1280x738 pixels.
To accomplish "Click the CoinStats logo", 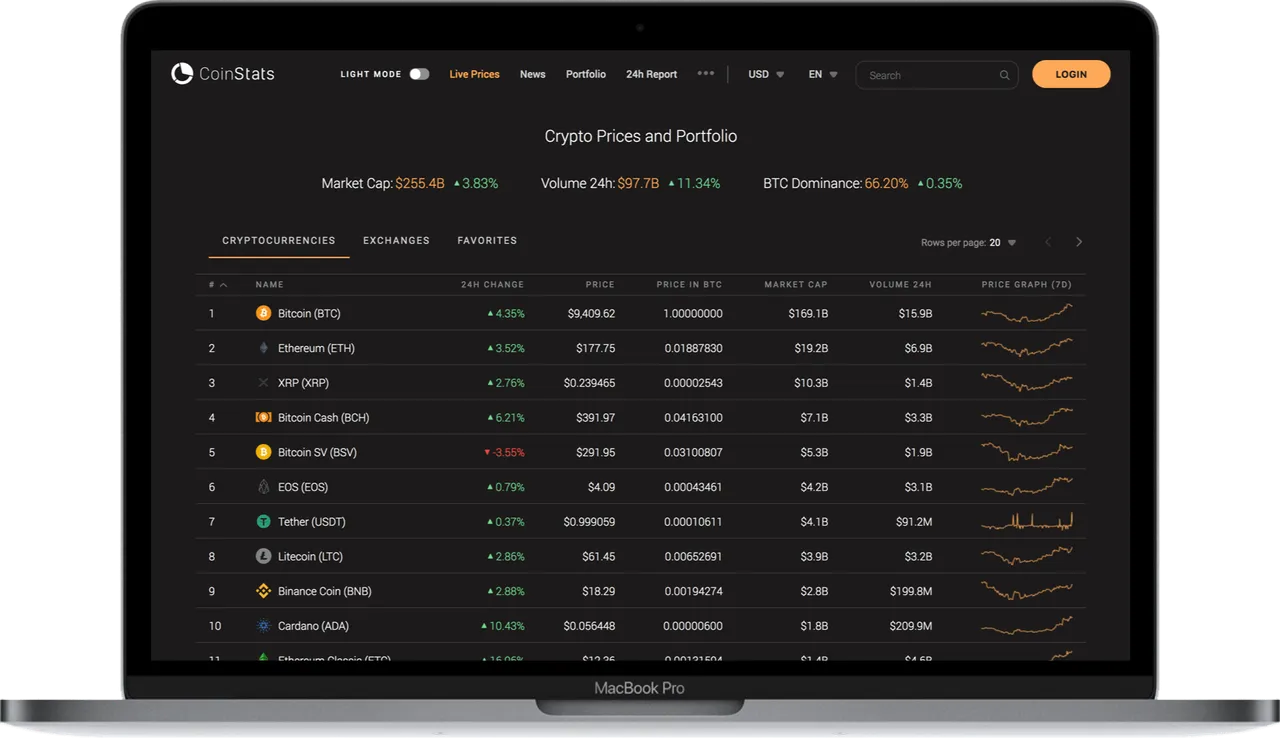I will click(222, 74).
